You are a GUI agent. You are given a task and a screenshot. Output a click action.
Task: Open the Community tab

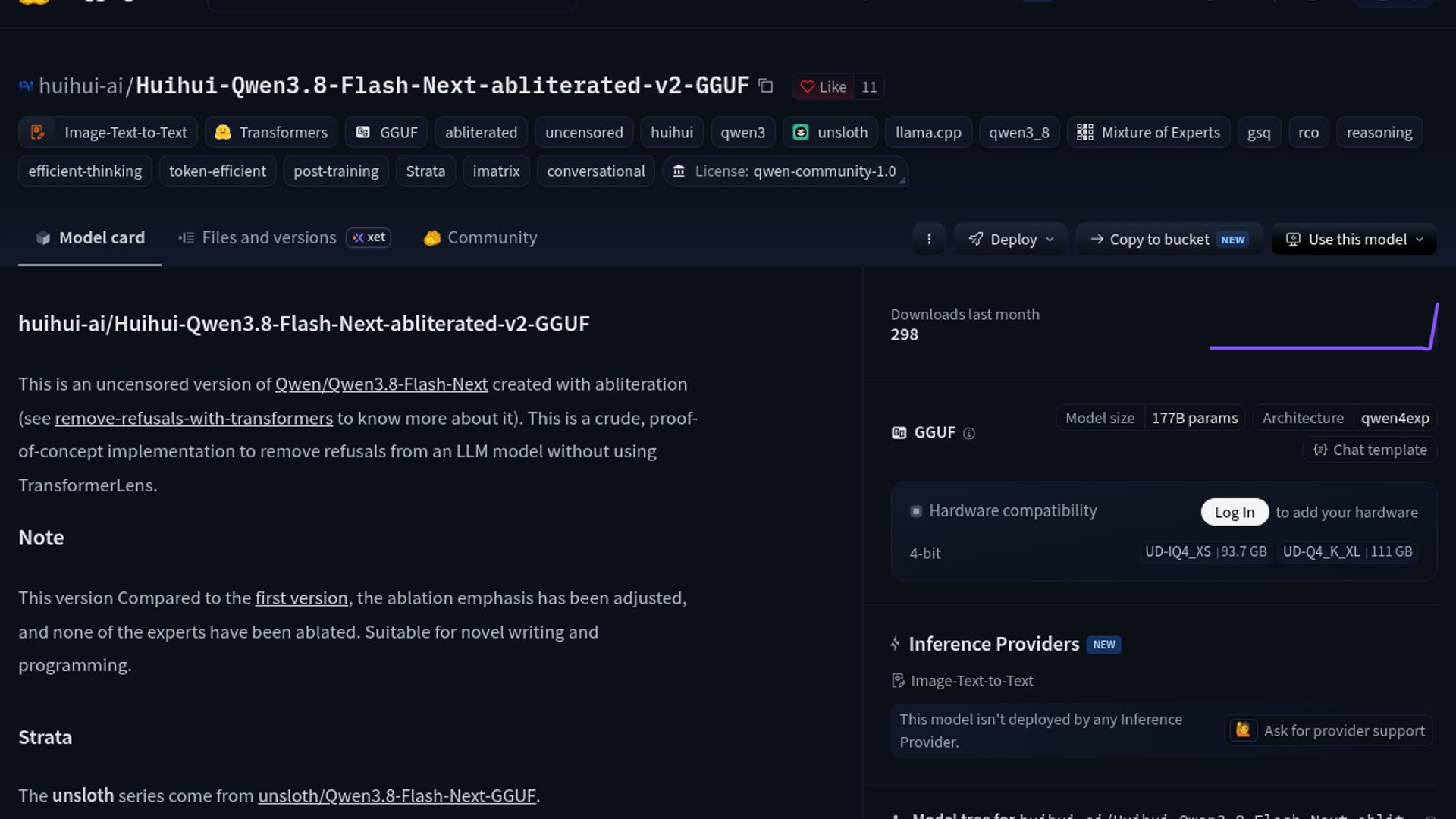[480, 238]
